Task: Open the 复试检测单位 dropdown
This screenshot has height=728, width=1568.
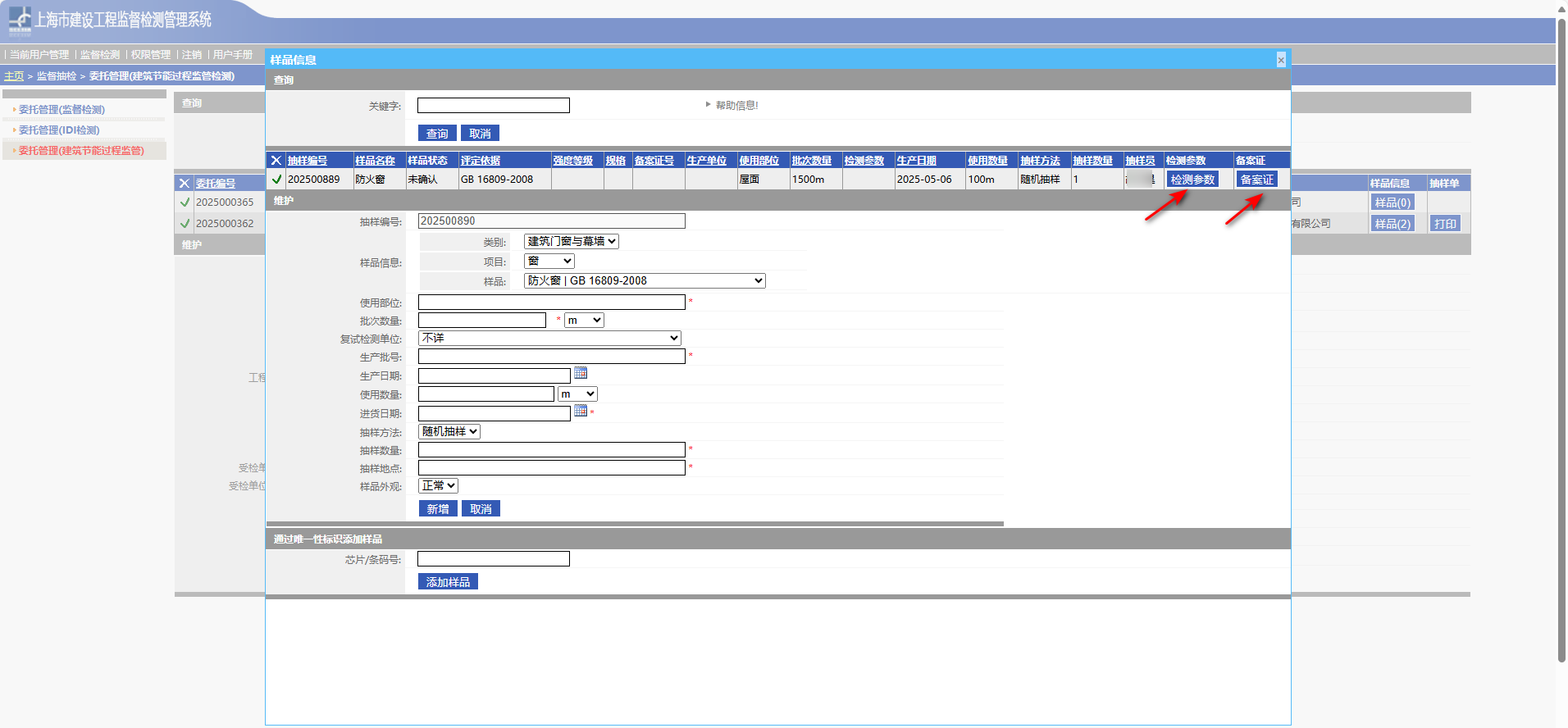Action: pos(549,339)
